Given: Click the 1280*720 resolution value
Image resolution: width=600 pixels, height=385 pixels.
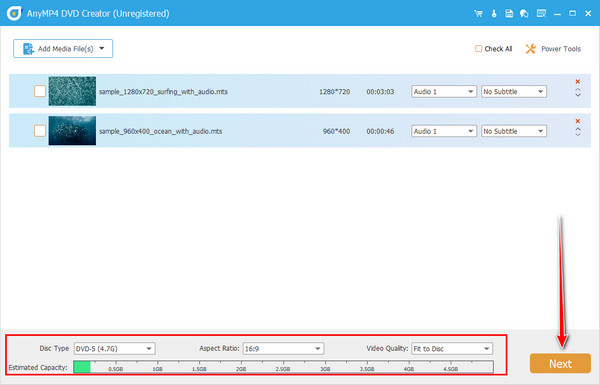Looking at the screenshot, I should [334, 92].
